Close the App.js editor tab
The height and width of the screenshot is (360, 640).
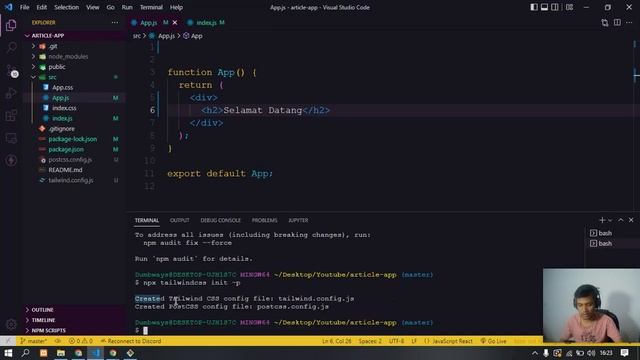point(175,23)
